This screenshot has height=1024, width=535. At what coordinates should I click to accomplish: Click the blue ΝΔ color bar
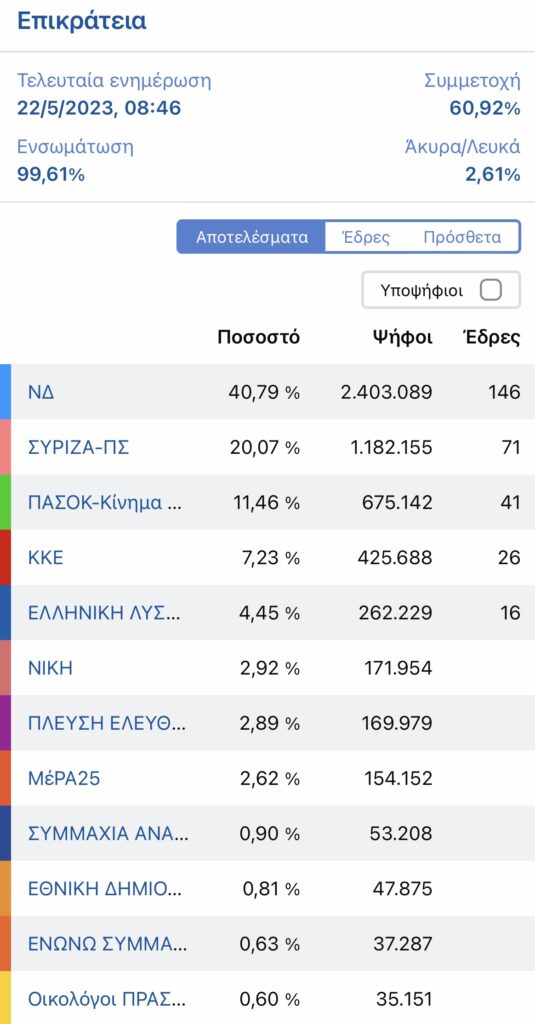pyautogui.click(x=5, y=392)
